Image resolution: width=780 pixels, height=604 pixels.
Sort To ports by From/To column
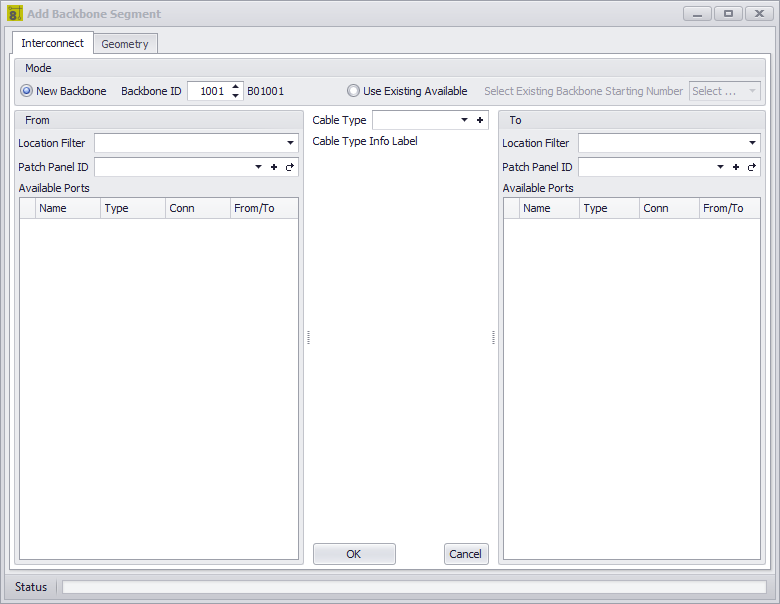click(x=729, y=208)
